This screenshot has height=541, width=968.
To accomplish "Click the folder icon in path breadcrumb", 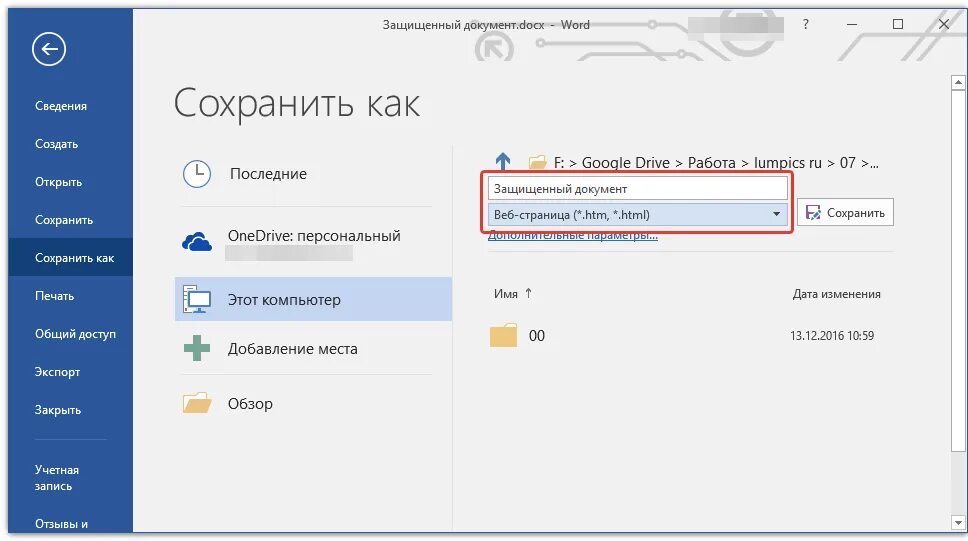I will 538,162.
